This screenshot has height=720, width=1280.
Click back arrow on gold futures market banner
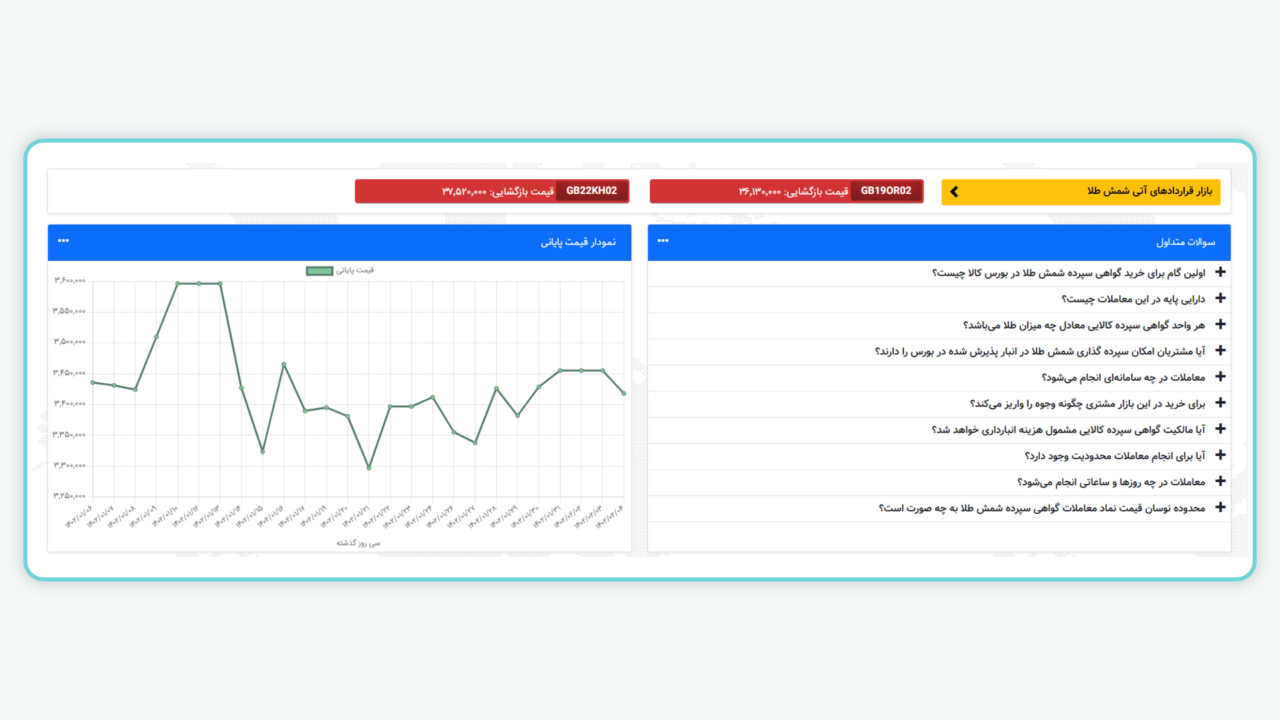pos(954,191)
